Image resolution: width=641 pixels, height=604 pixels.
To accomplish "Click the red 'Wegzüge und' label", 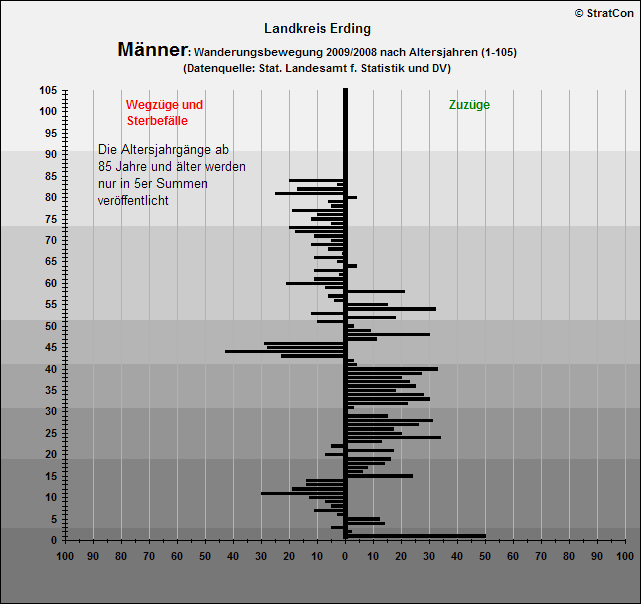I will pyautogui.click(x=164, y=105).
